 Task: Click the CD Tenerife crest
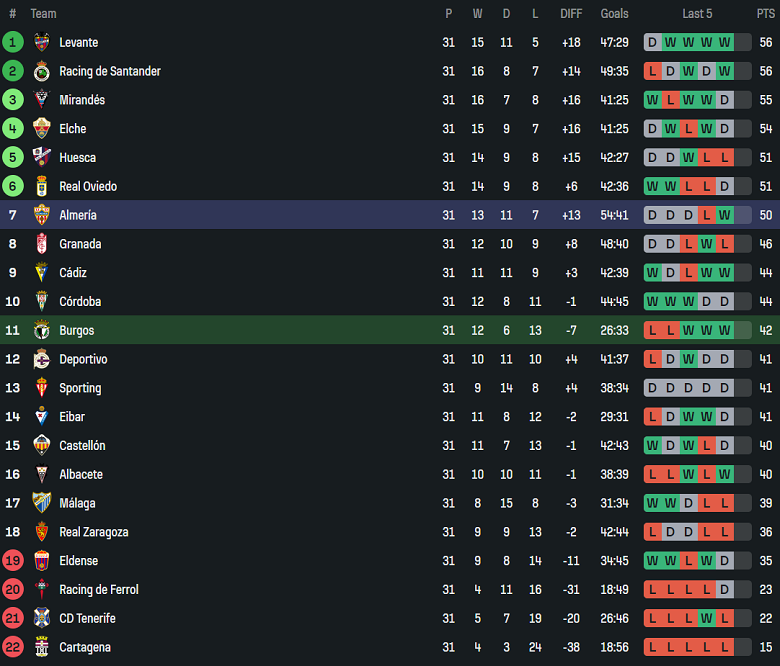pyautogui.click(x=42, y=618)
